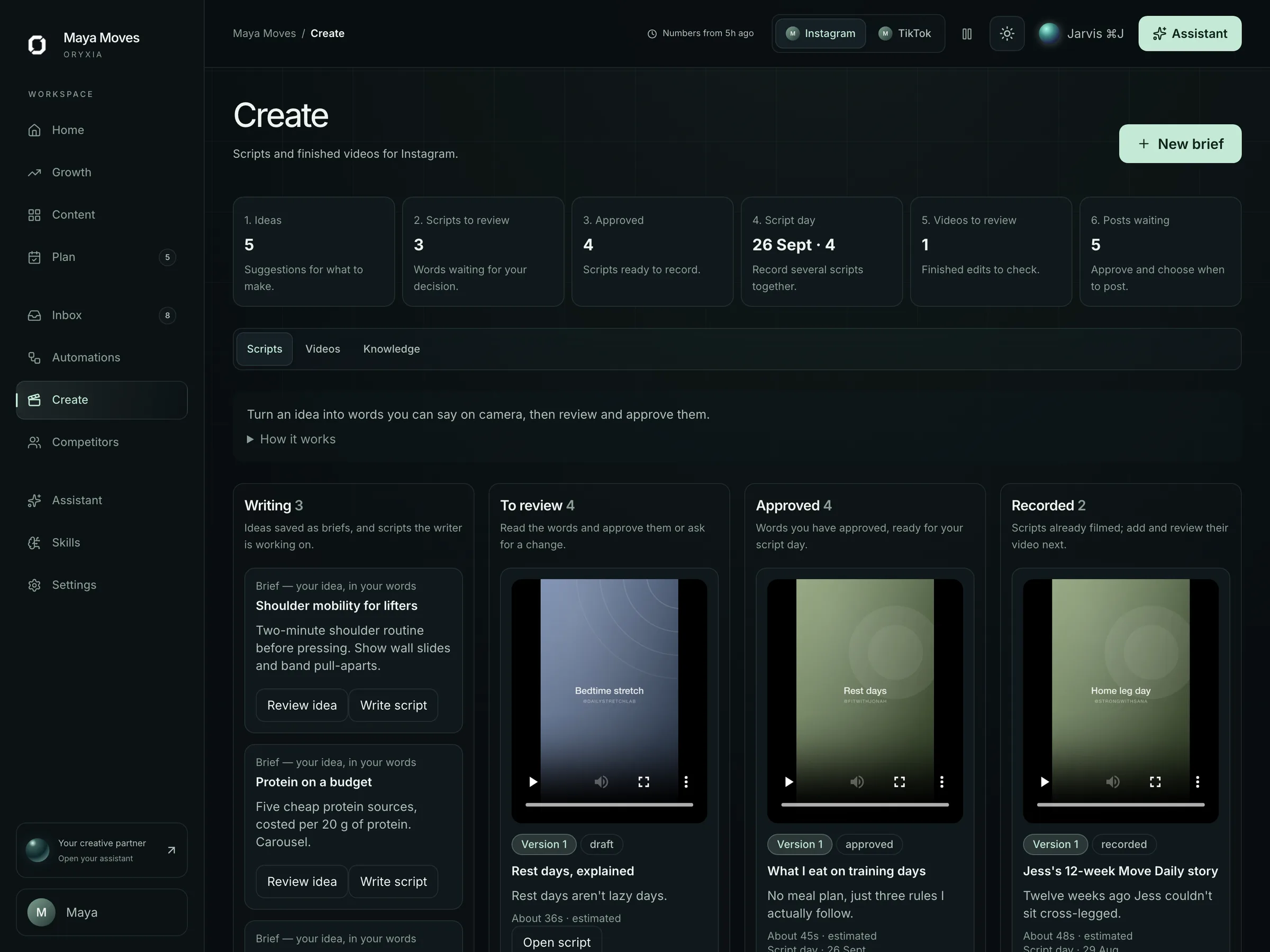This screenshot has height=952, width=1270.
Task: Click the sidebar Assistant sparkle icon
Action: (x=34, y=501)
